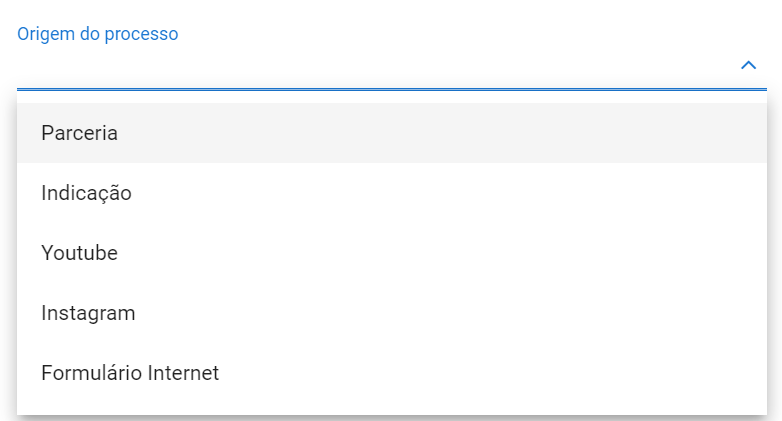Click the empty select input area

(x=370, y=68)
